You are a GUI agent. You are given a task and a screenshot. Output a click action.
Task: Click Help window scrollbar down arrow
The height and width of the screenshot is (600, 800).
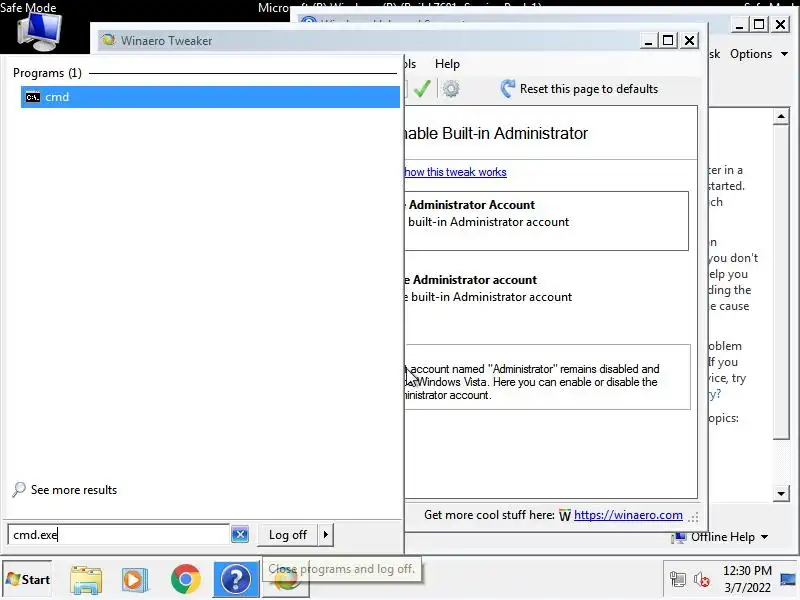click(x=781, y=493)
